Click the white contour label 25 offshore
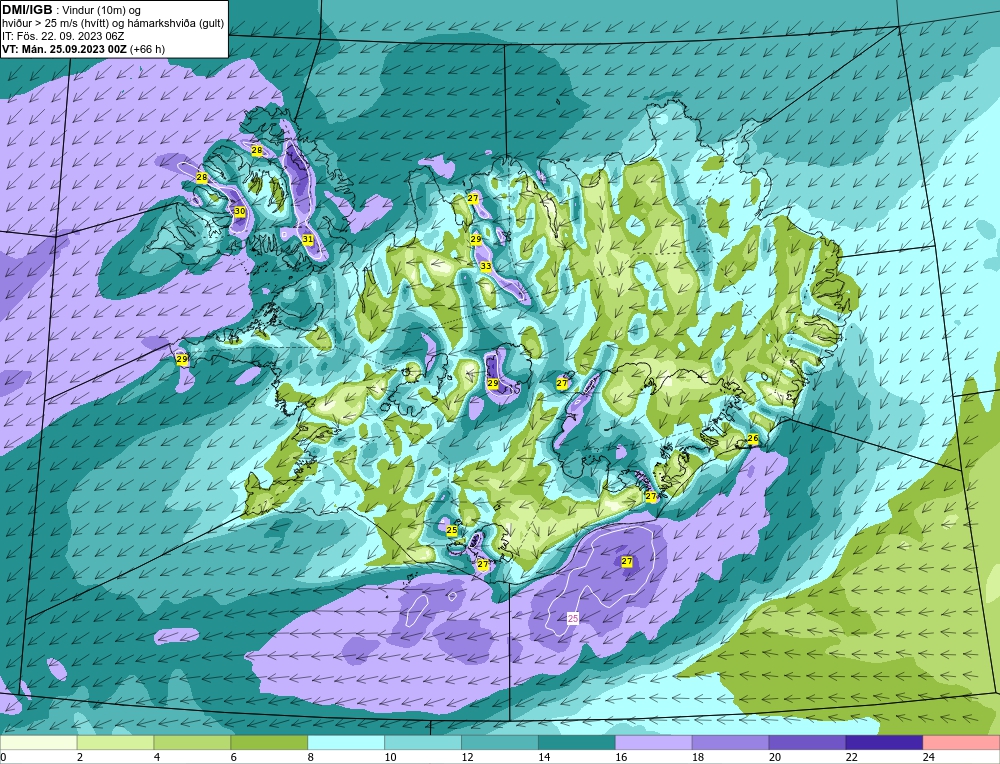1000x764 pixels. [x=573, y=618]
